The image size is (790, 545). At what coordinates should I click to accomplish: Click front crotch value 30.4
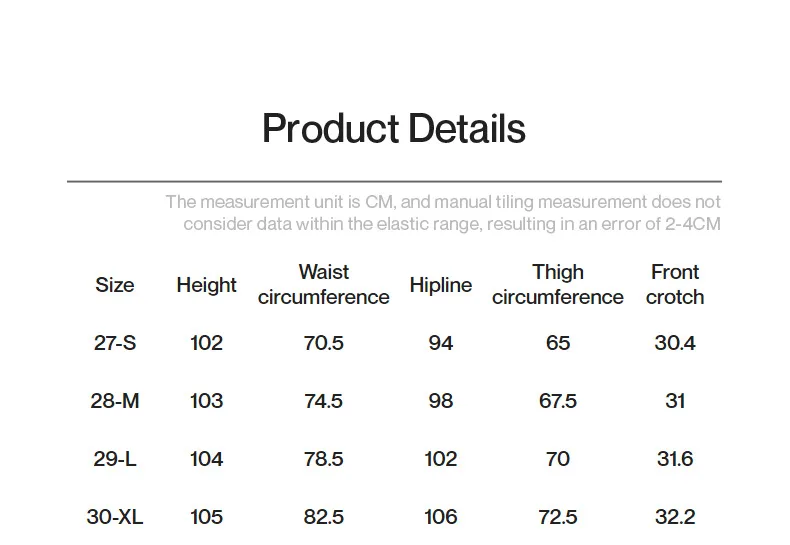(675, 343)
